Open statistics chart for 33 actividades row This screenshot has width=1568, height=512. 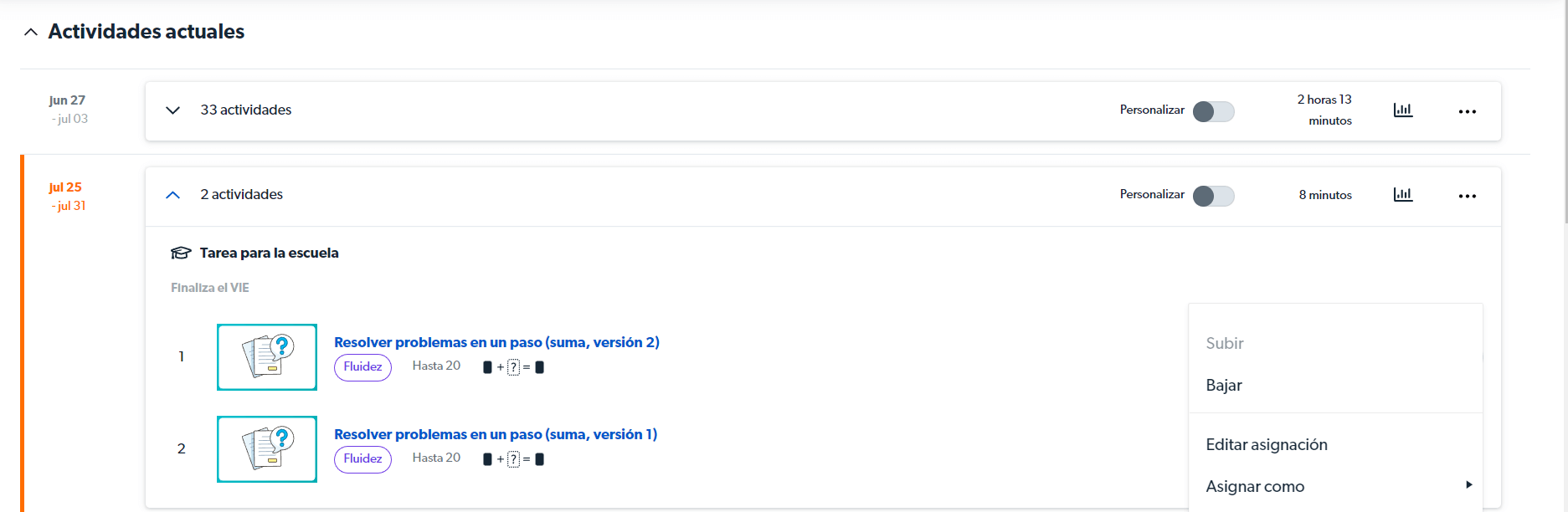[1402, 110]
